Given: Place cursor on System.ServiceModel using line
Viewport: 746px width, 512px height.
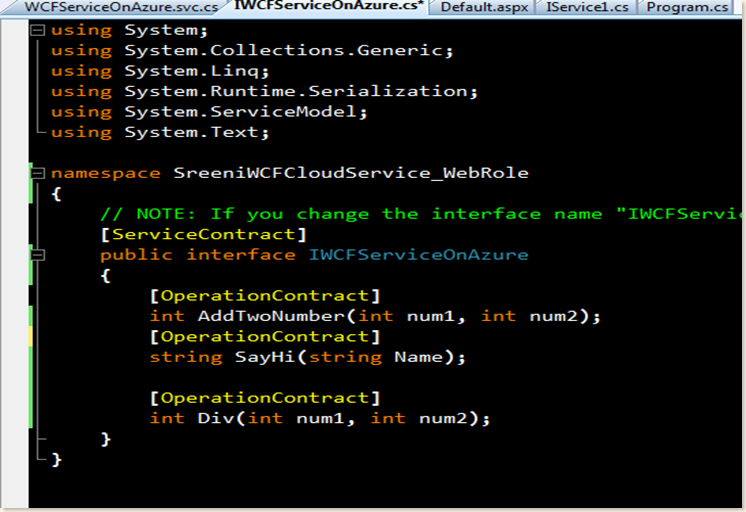Looking at the screenshot, I should click(x=246, y=112).
